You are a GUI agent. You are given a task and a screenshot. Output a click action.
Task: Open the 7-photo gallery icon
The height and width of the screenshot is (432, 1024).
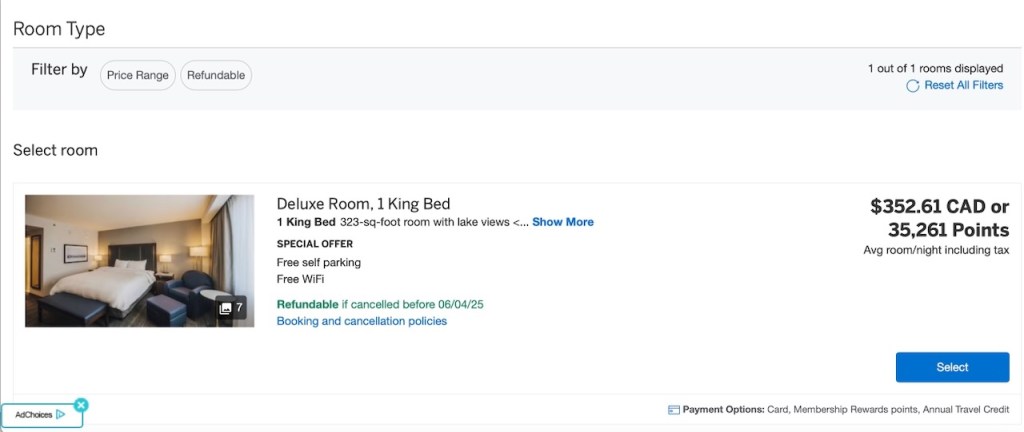pos(231,308)
